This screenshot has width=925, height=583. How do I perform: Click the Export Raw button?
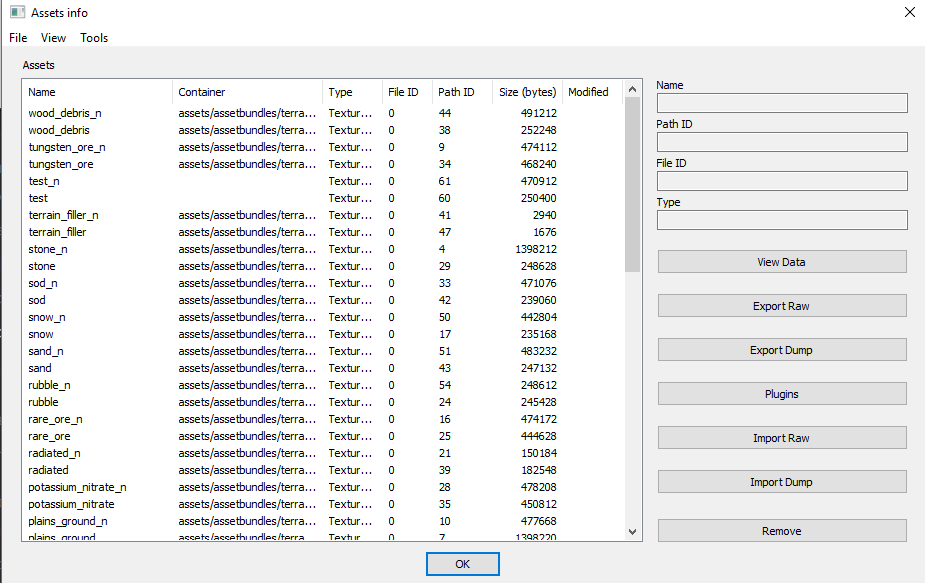click(x=782, y=306)
